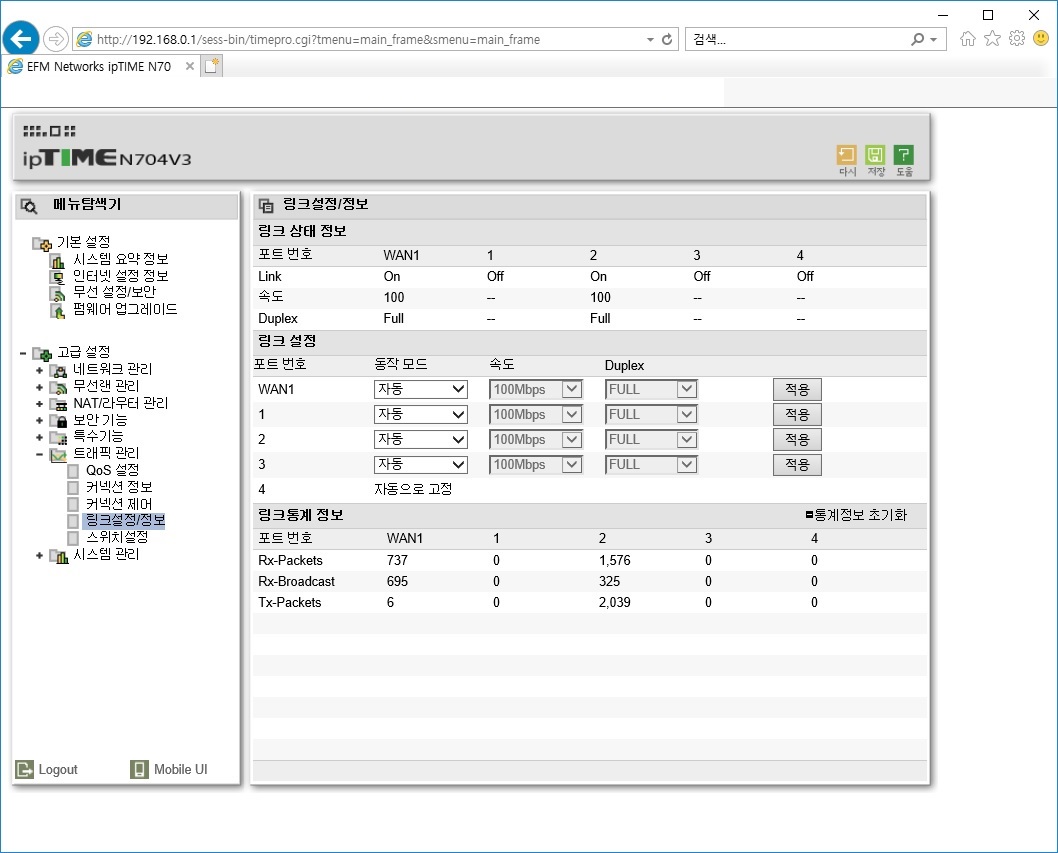Viewport: 1058px width, 853px height.
Task: Click the Logout icon
Action: (x=24, y=769)
